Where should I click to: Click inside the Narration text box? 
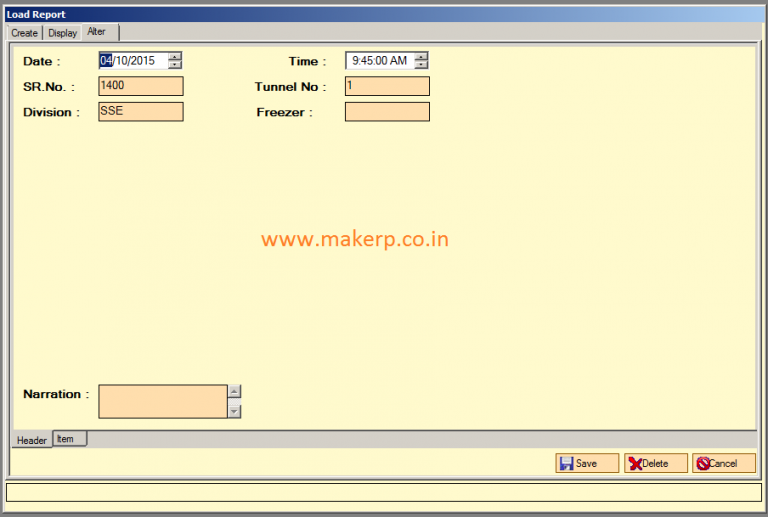click(162, 401)
